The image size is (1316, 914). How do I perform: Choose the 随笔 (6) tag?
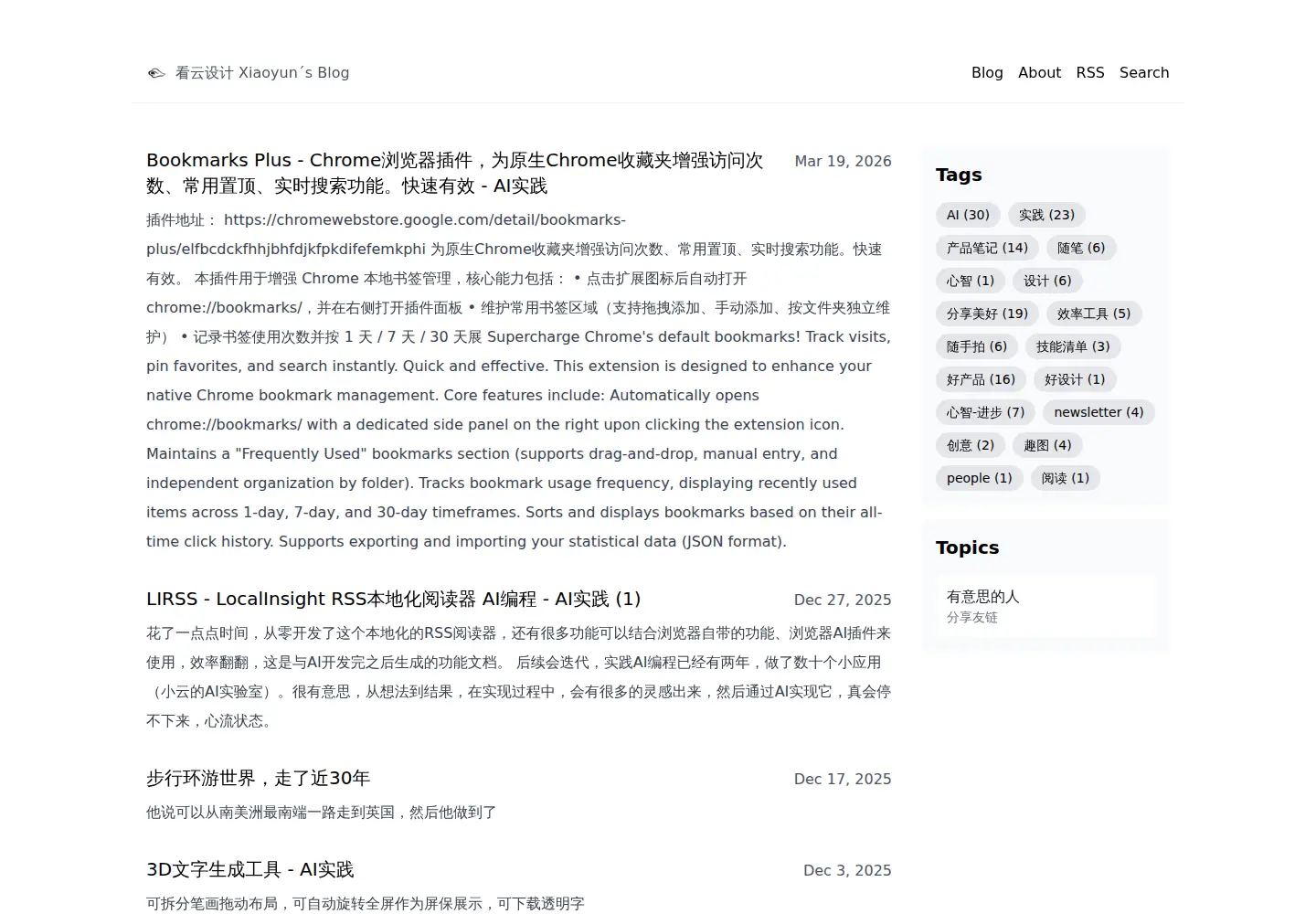coord(1081,248)
